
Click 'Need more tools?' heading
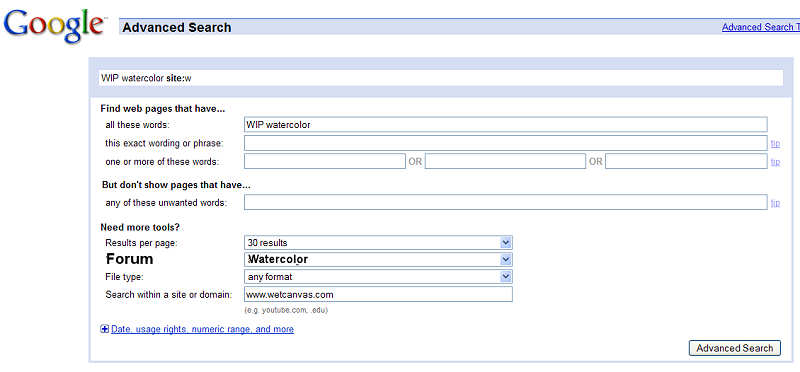pyautogui.click(x=140, y=227)
